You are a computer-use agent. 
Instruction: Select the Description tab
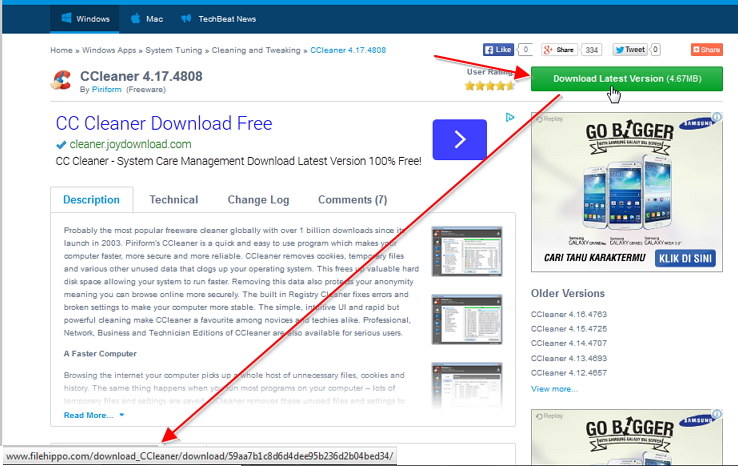point(91,200)
